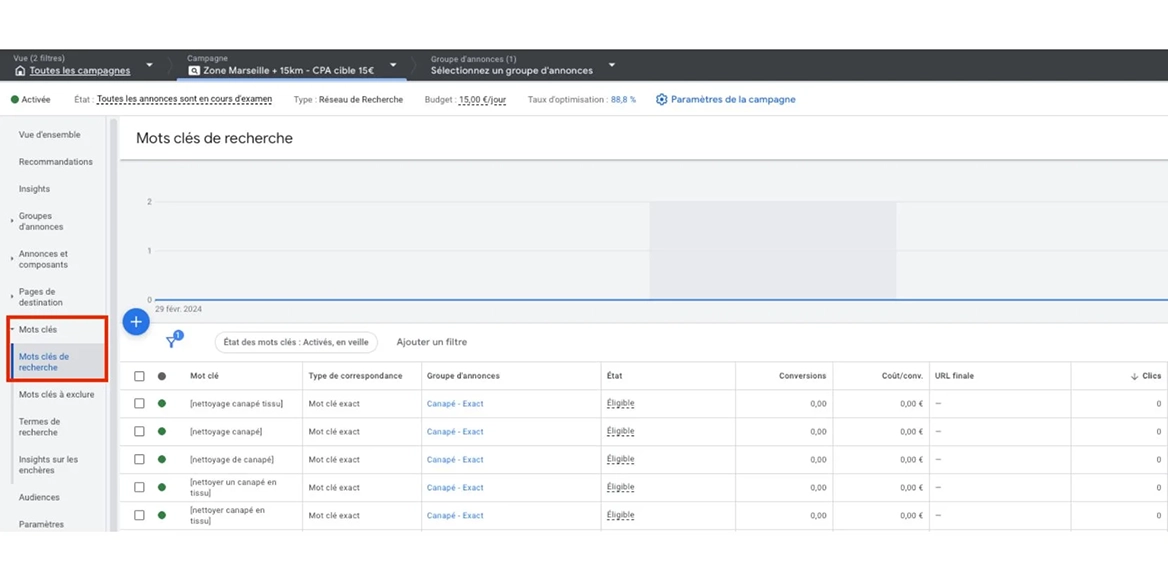Open Termes de recherche in the sidebar
Image resolution: width=1168 pixels, height=581 pixels.
click(39, 427)
